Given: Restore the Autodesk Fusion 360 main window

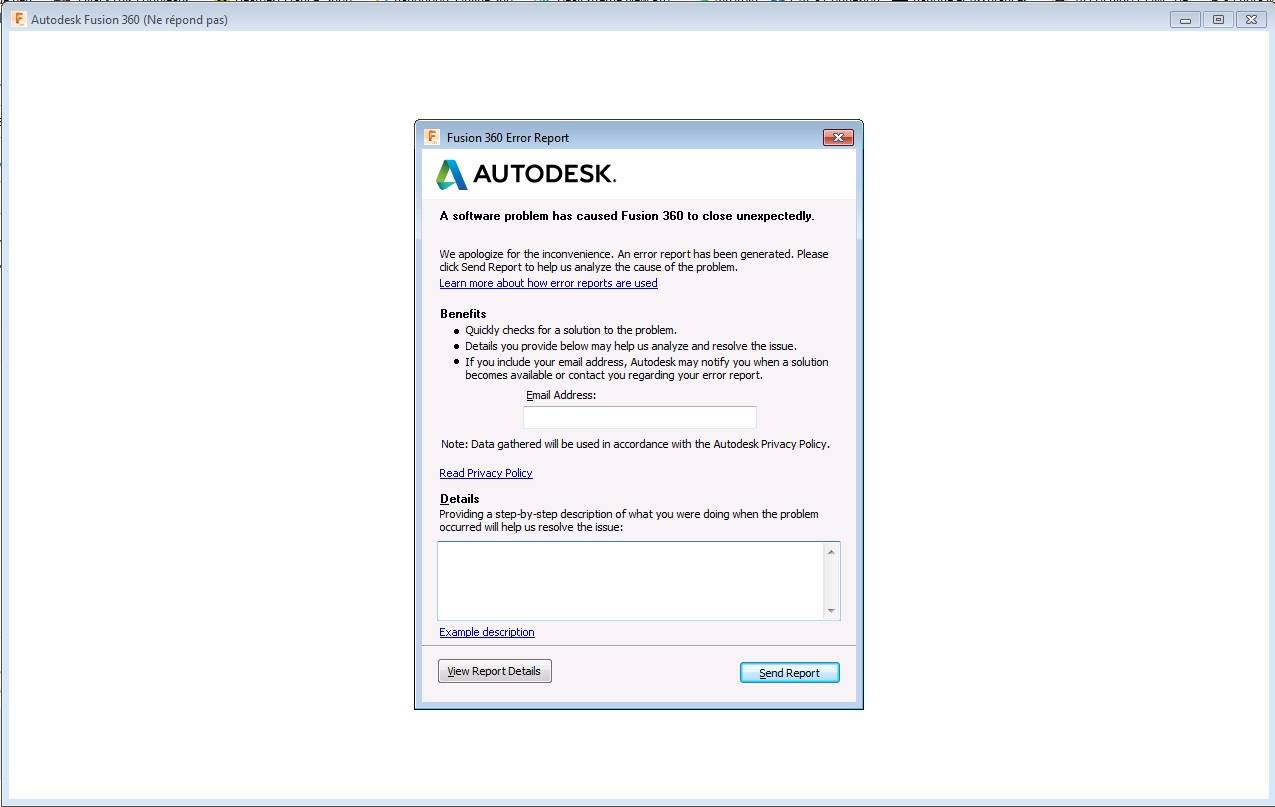Looking at the screenshot, I should click(1218, 19).
